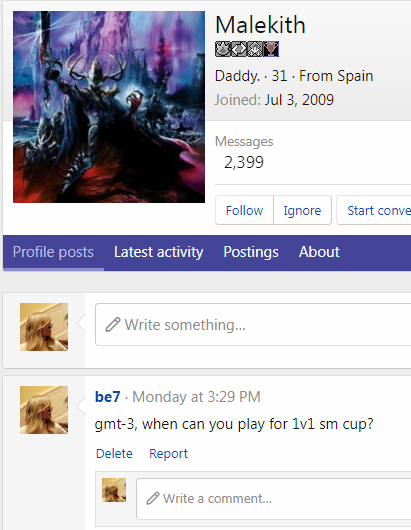Click the bronze trophy badge icon
411x530 pixels.
tap(271, 49)
